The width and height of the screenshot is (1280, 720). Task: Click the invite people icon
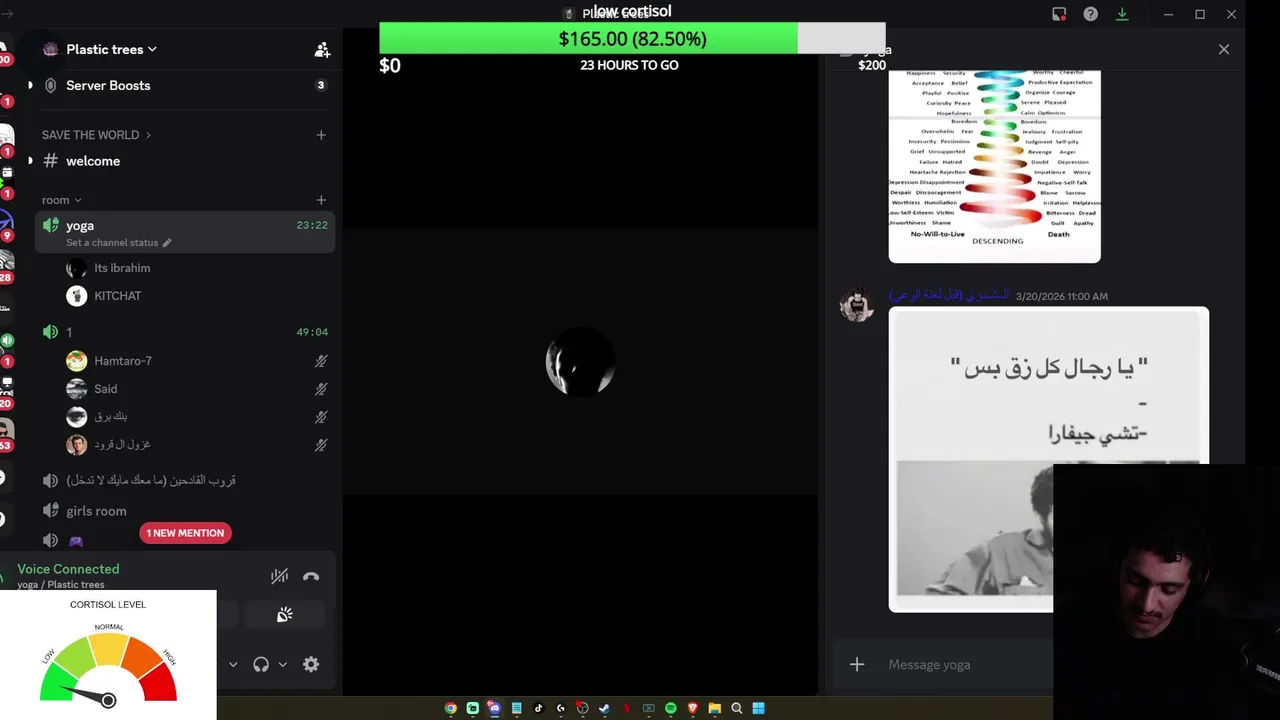pos(322,49)
